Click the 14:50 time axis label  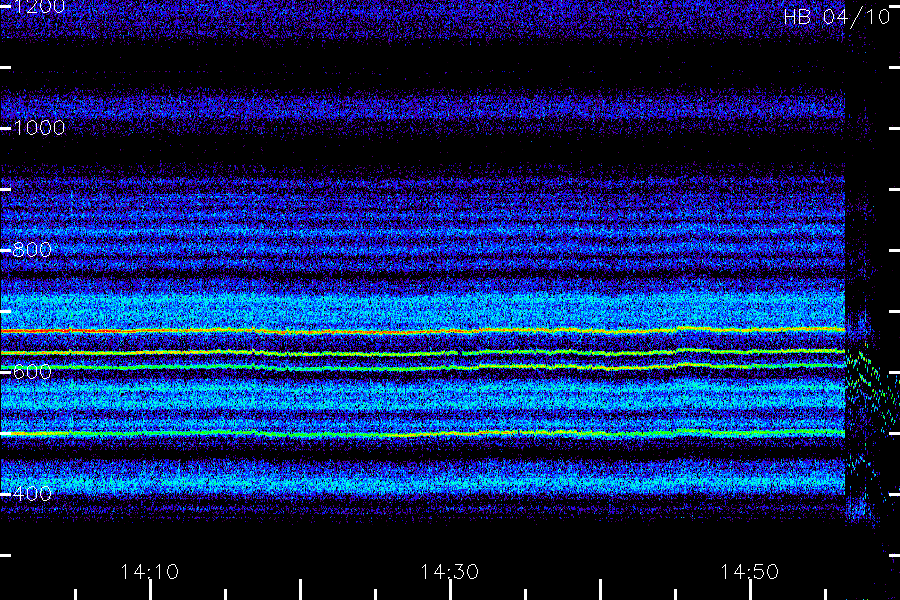750,572
